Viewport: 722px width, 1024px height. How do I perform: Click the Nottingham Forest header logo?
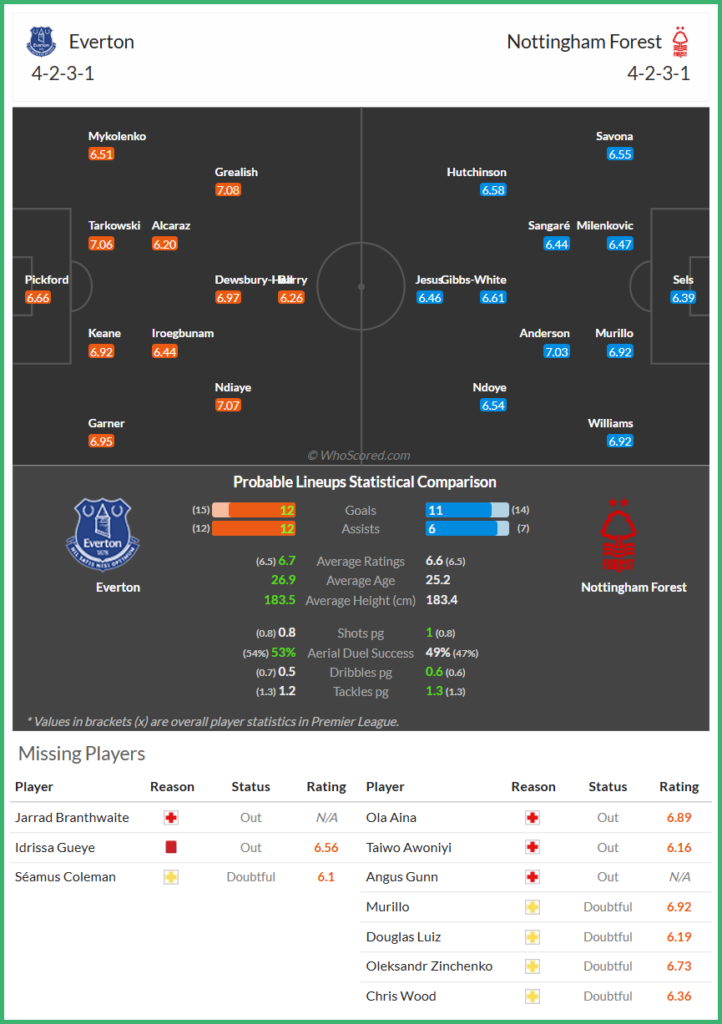tap(680, 41)
